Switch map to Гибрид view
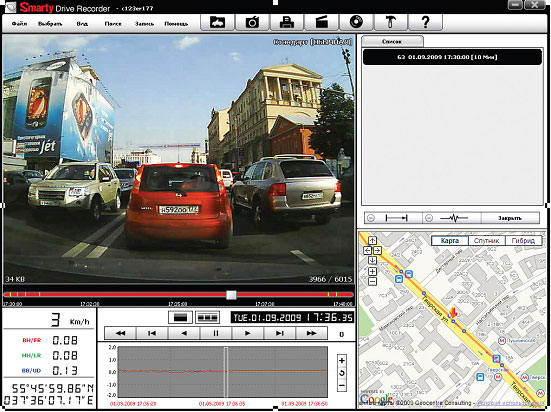The height and width of the screenshot is (412, 551). [x=523, y=241]
